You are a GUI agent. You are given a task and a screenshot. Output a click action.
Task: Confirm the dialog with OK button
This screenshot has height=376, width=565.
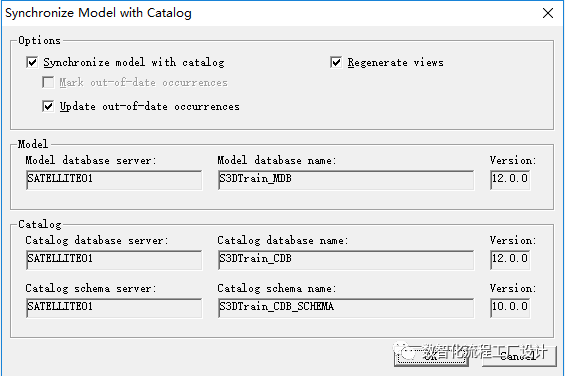click(x=431, y=356)
